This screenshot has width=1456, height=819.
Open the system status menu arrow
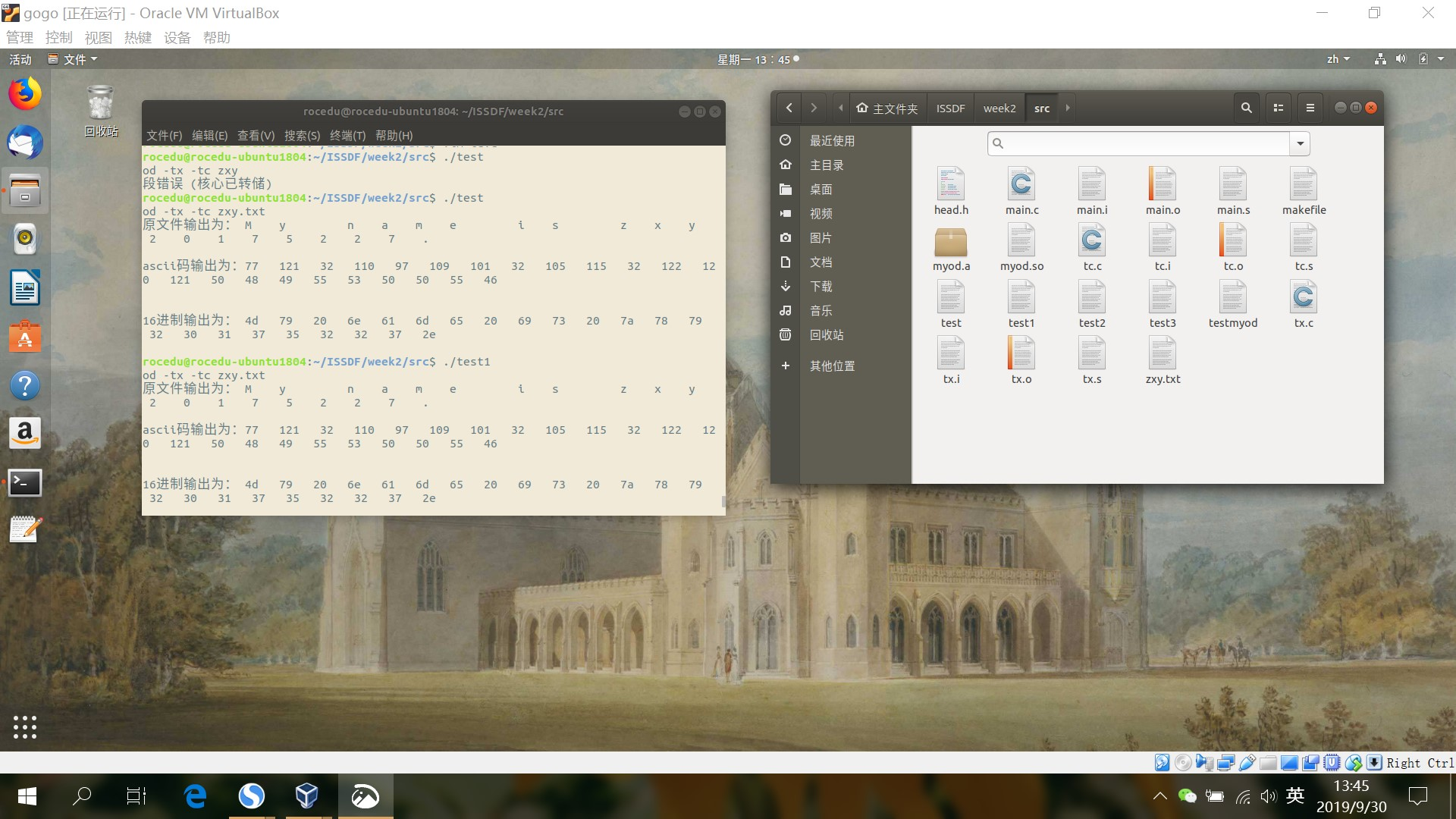coord(1441,59)
